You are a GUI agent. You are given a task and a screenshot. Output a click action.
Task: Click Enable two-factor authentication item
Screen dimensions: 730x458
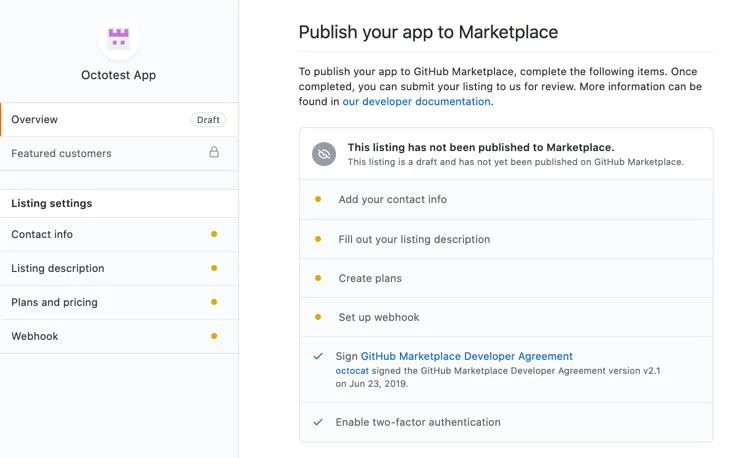click(506, 422)
